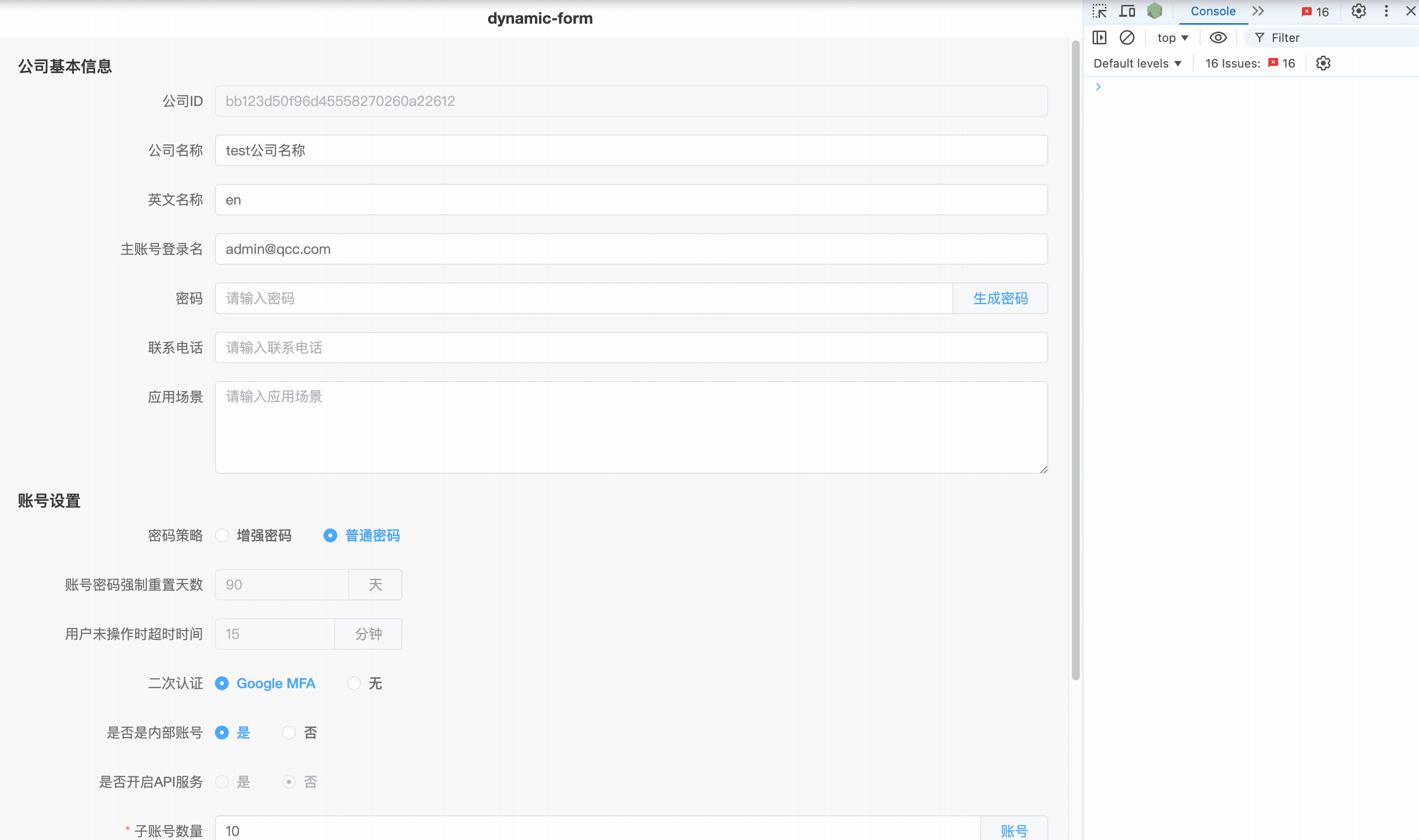Click the live expression eye icon
The width and height of the screenshot is (1419, 840).
[1218, 38]
